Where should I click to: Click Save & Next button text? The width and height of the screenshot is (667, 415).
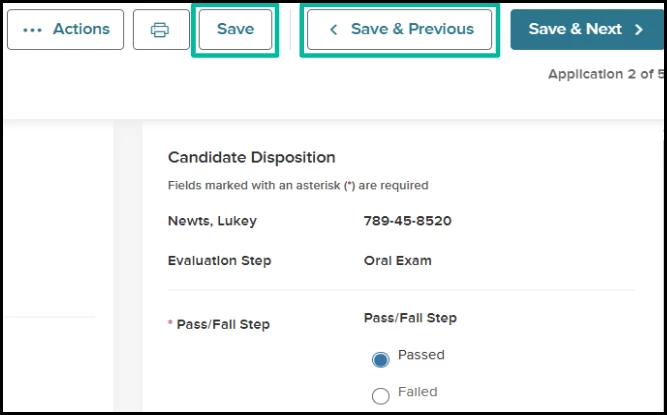point(575,30)
